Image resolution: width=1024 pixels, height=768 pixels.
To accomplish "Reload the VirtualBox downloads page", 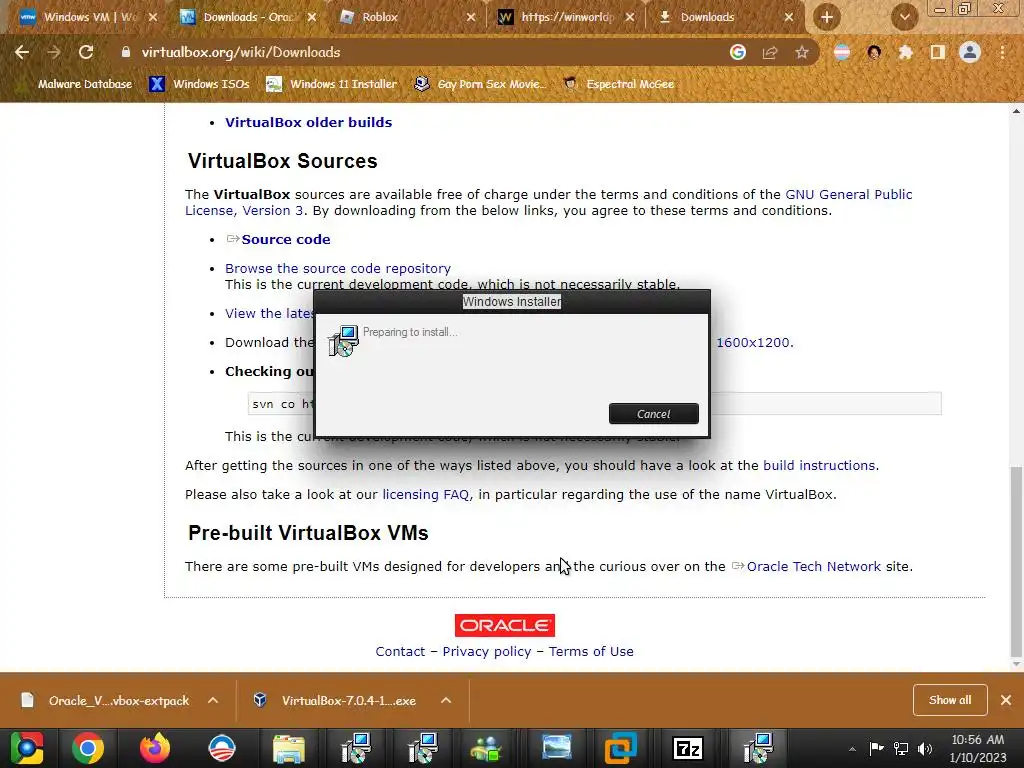I will pyautogui.click(x=86, y=52).
